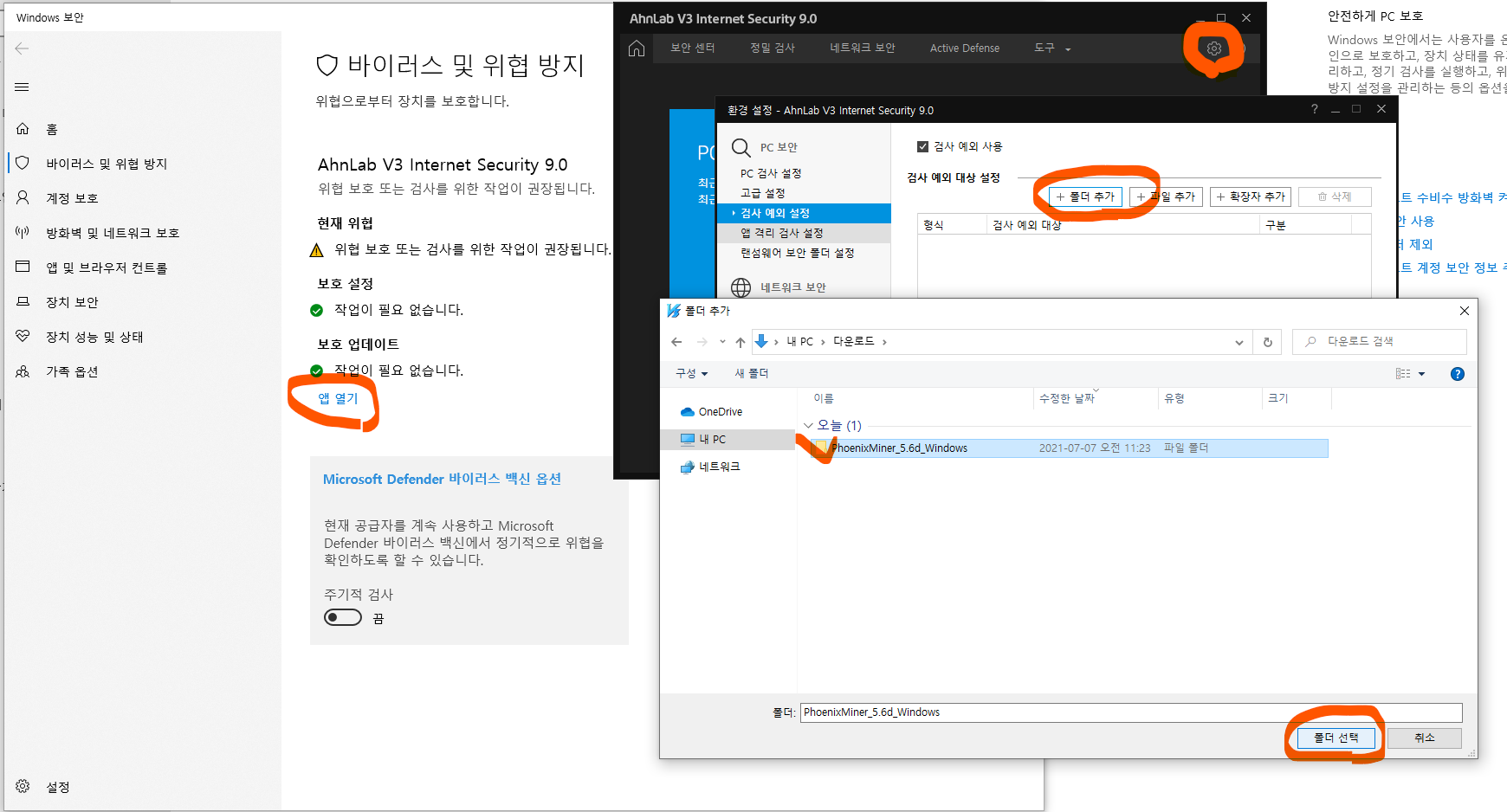Refresh folder view in dialog
The height and width of the screenshot is (812, 1507).
(1267, 342)
